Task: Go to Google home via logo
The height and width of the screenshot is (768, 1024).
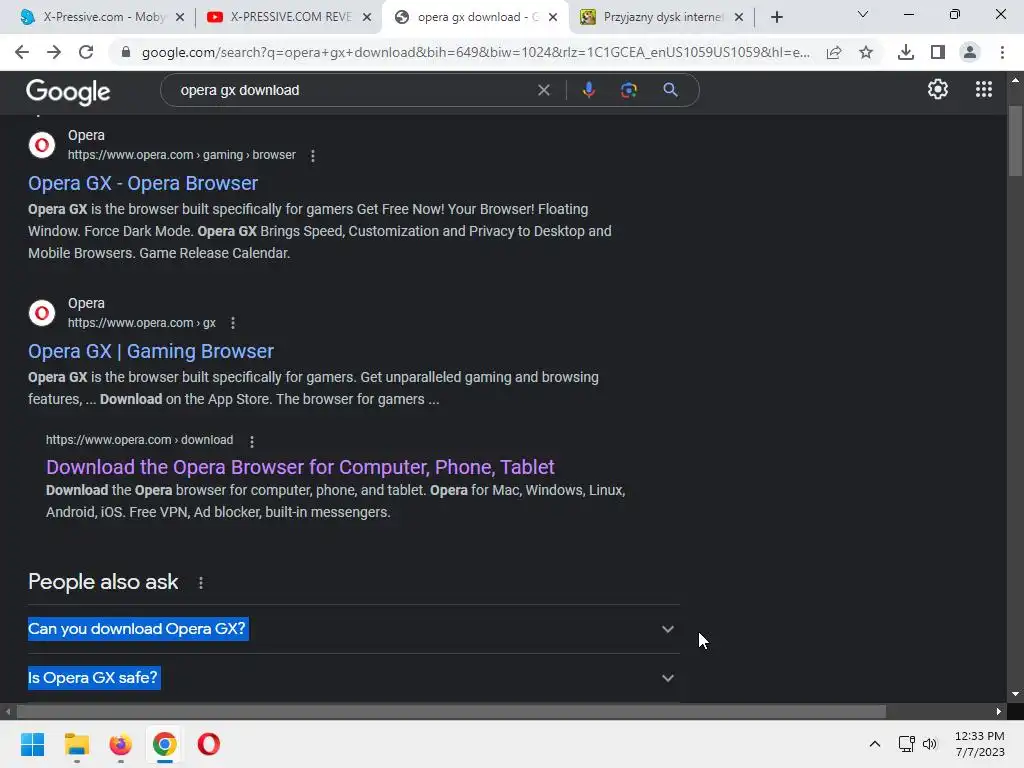Action: pos(68,91)
